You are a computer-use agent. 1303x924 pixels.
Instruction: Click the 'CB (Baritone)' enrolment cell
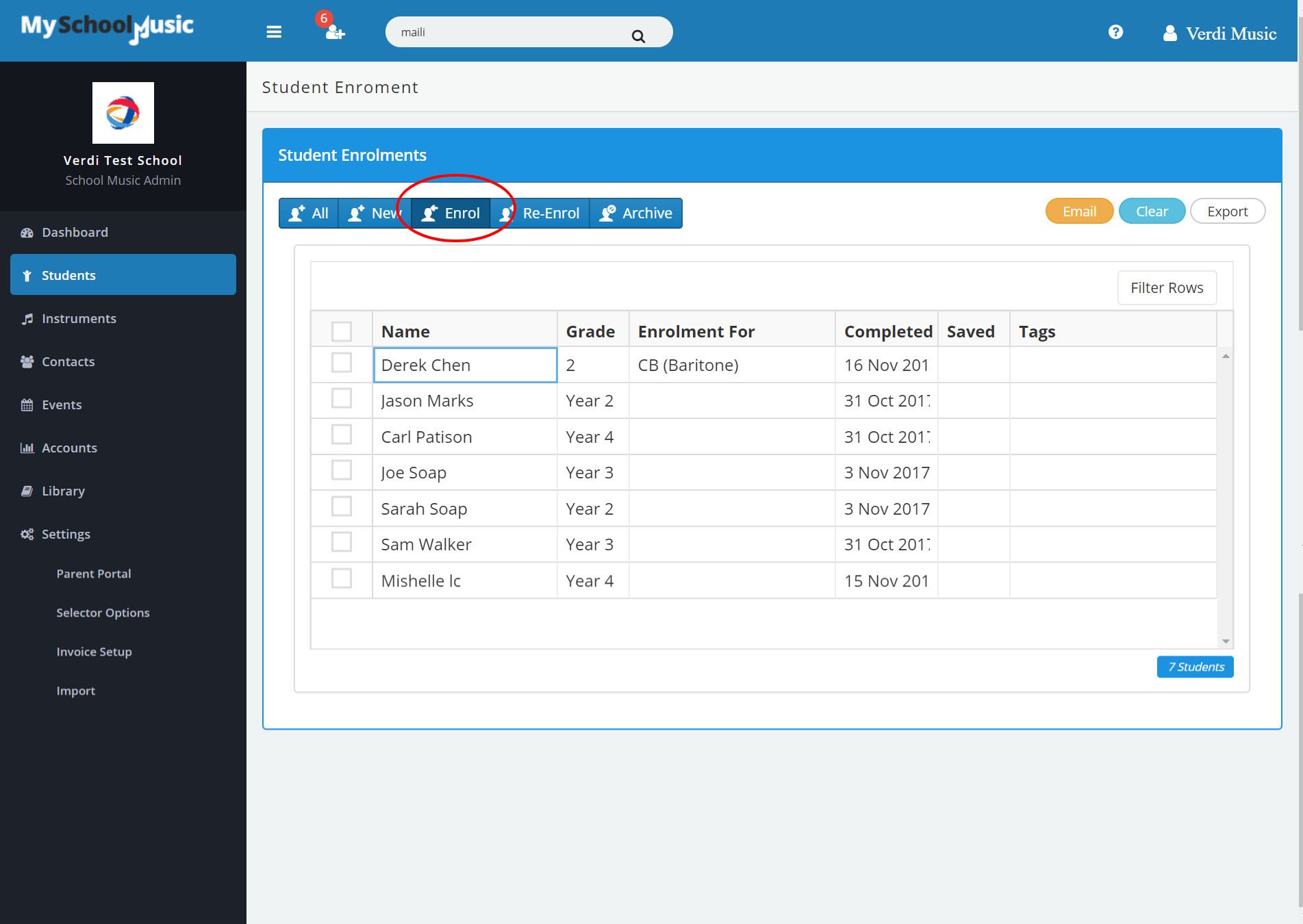pos(732,365)
